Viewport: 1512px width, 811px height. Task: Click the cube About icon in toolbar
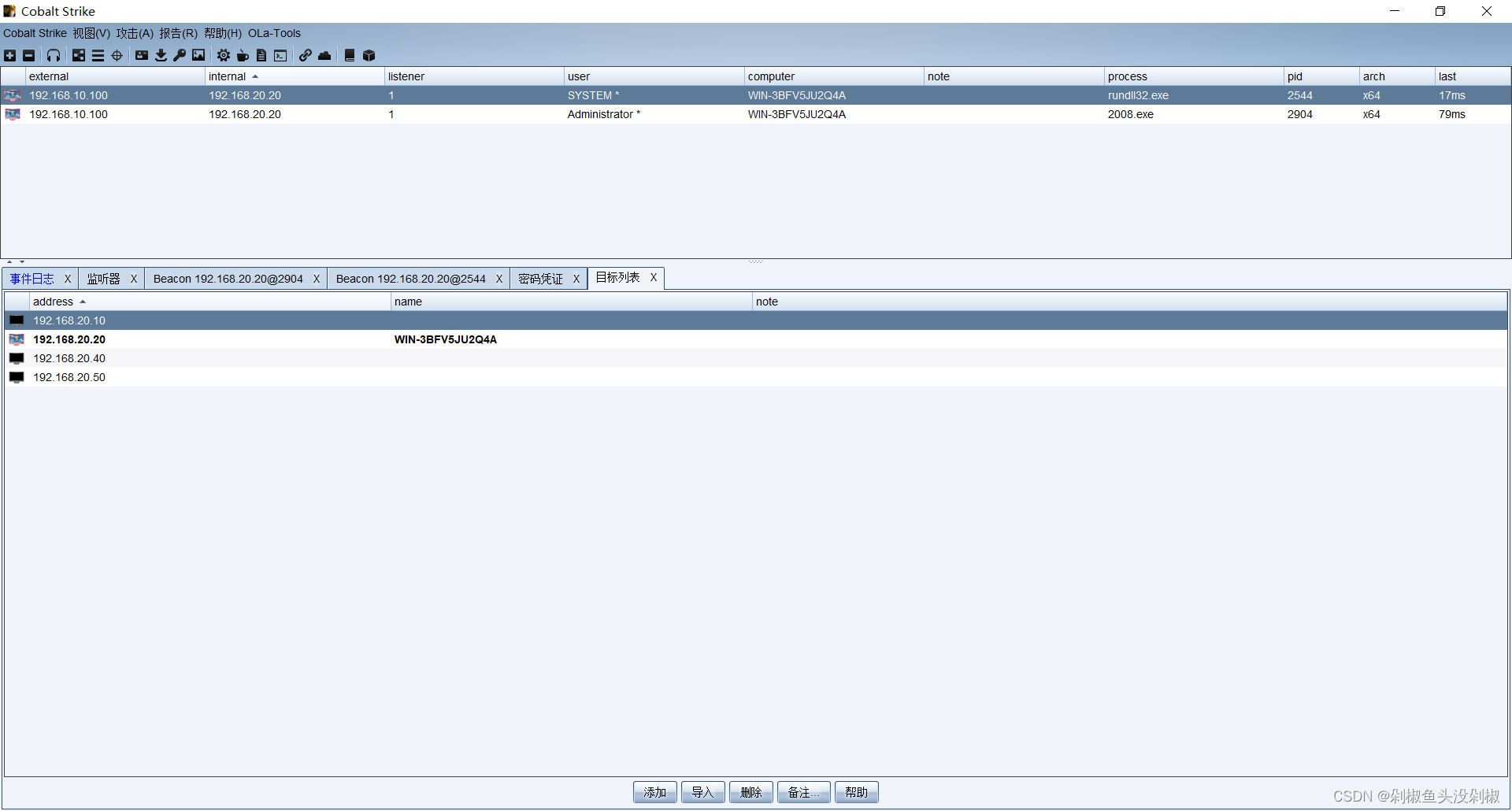369,55
